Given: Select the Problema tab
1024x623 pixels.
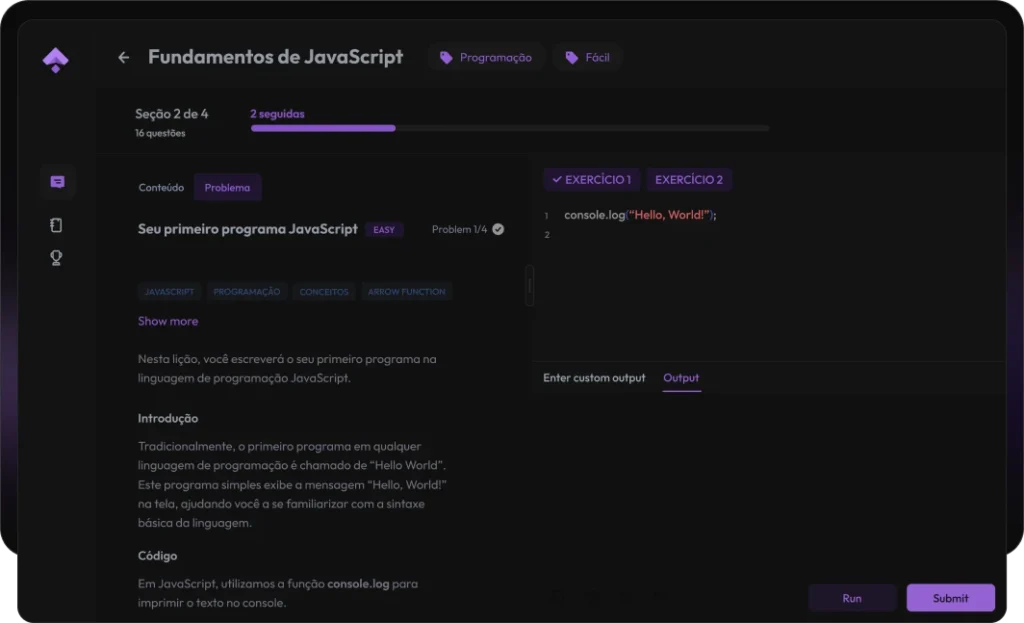Looking at the screenshot, I should (x=227, y=187).
